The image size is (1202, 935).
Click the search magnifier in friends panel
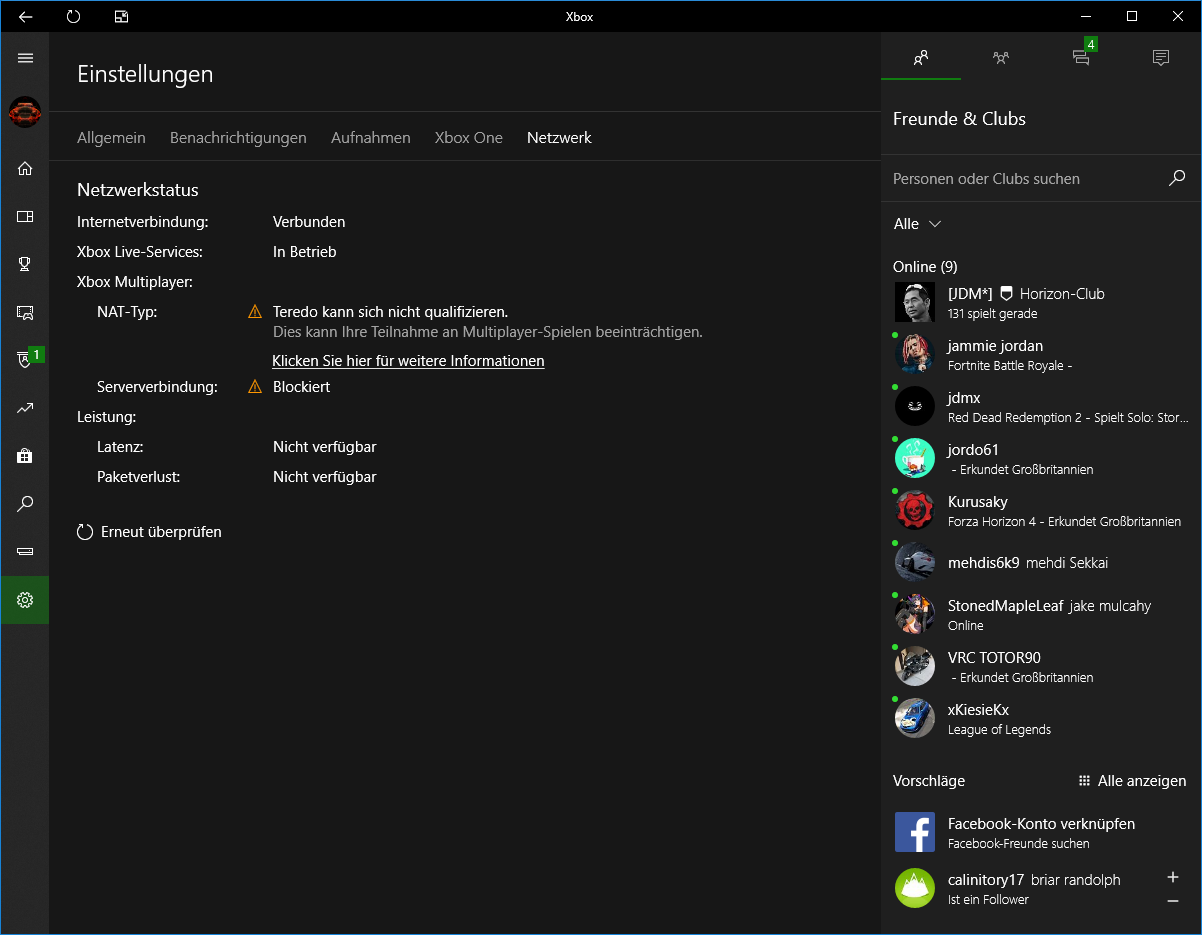pos(1177,178)
